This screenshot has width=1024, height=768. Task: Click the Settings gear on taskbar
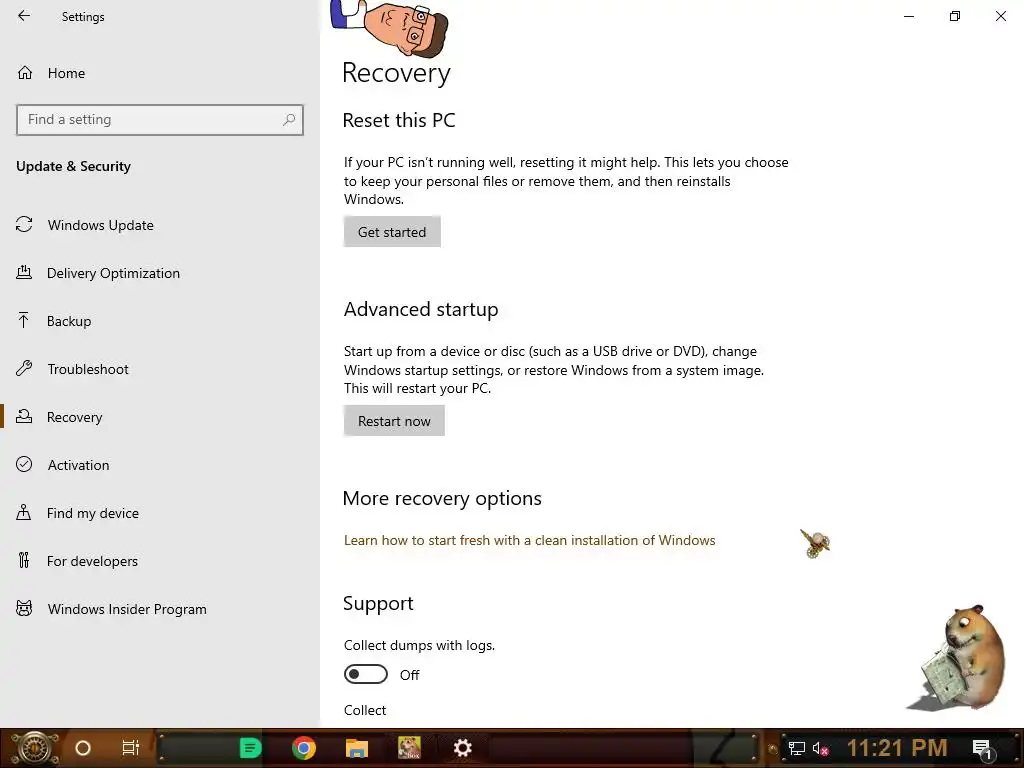462,748
